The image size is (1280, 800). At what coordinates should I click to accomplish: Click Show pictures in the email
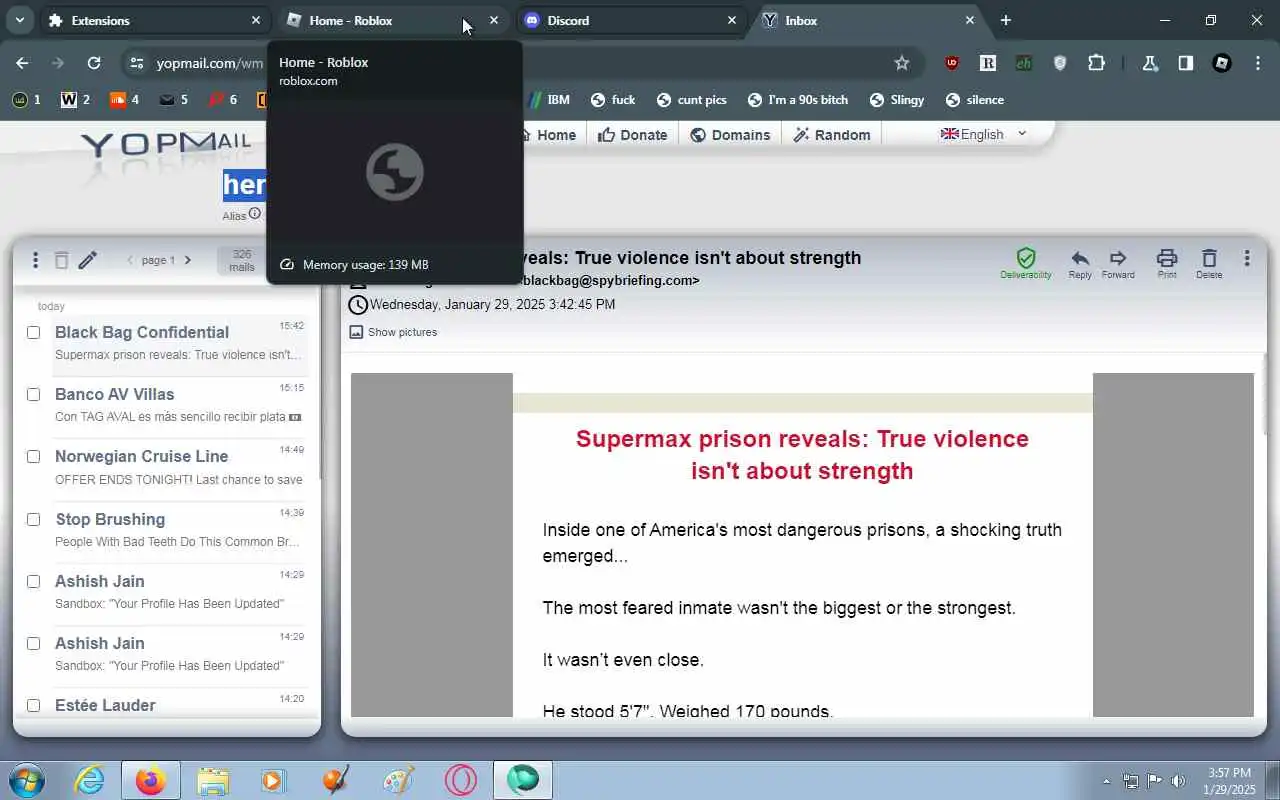click(393, 332)
